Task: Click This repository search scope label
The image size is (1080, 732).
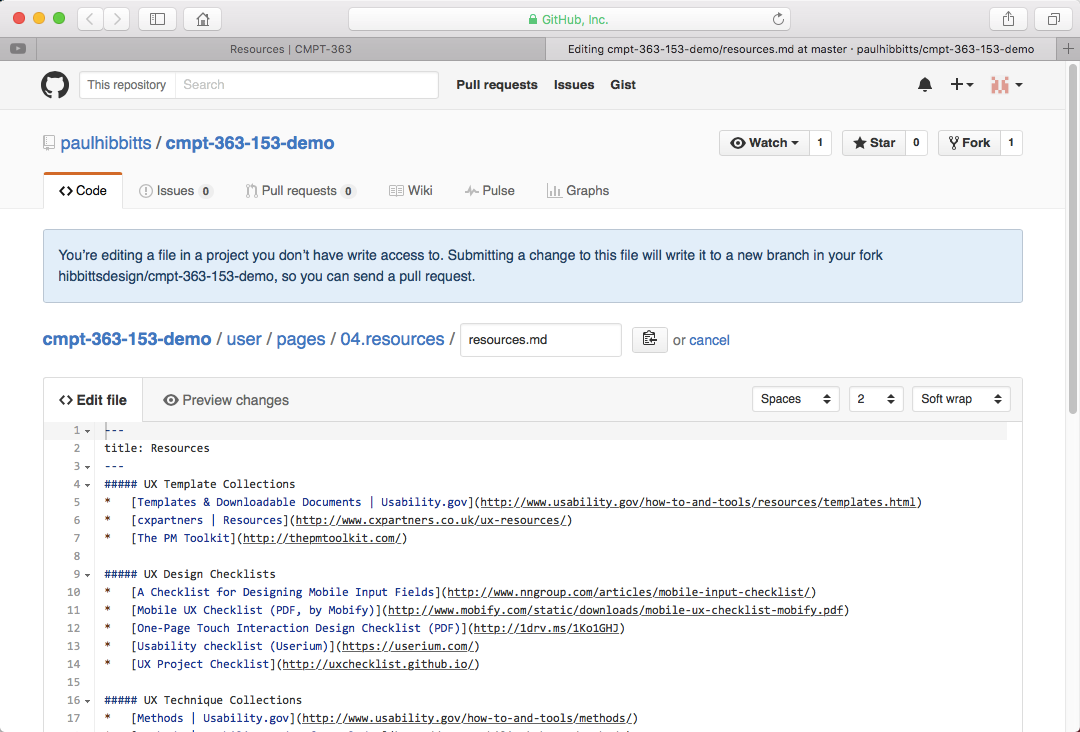Action: pos(127,85)
